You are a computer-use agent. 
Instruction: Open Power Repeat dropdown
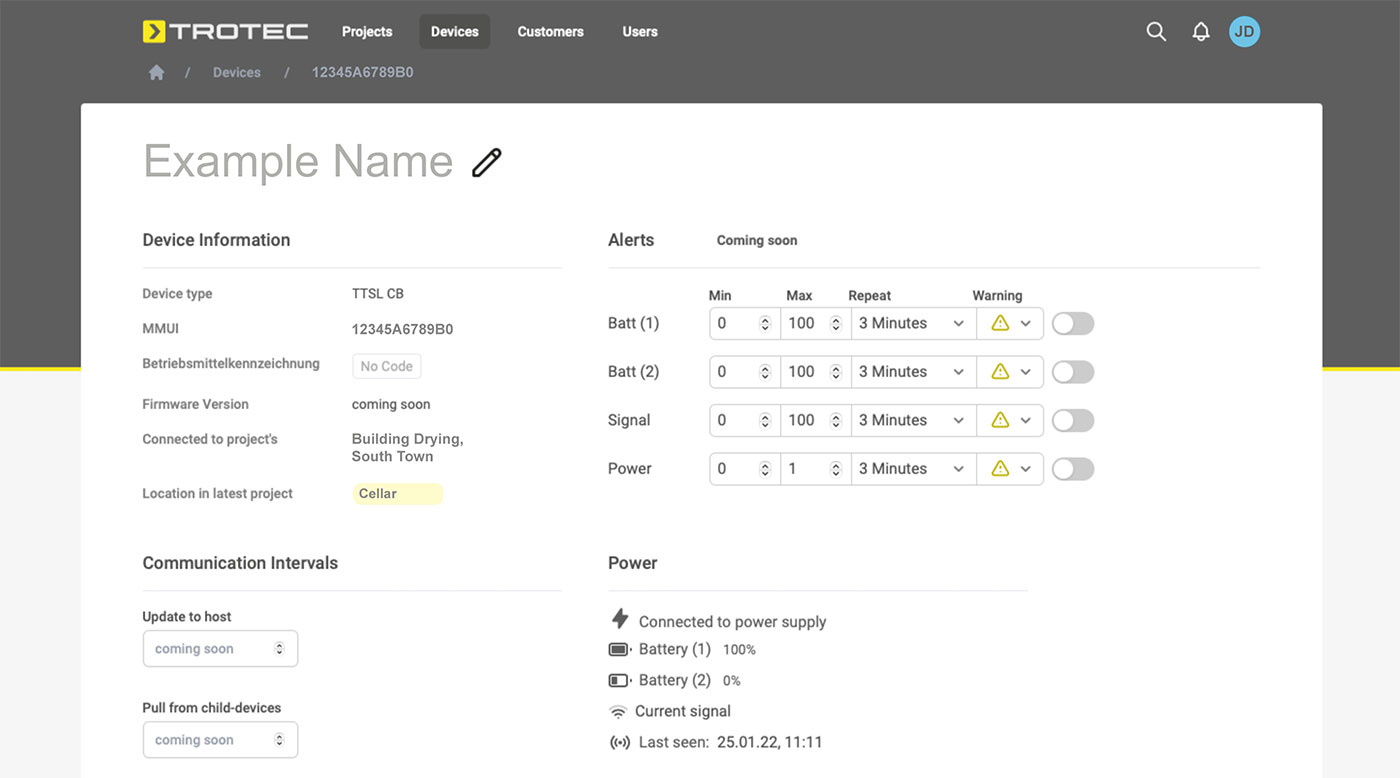pos(913,468)
